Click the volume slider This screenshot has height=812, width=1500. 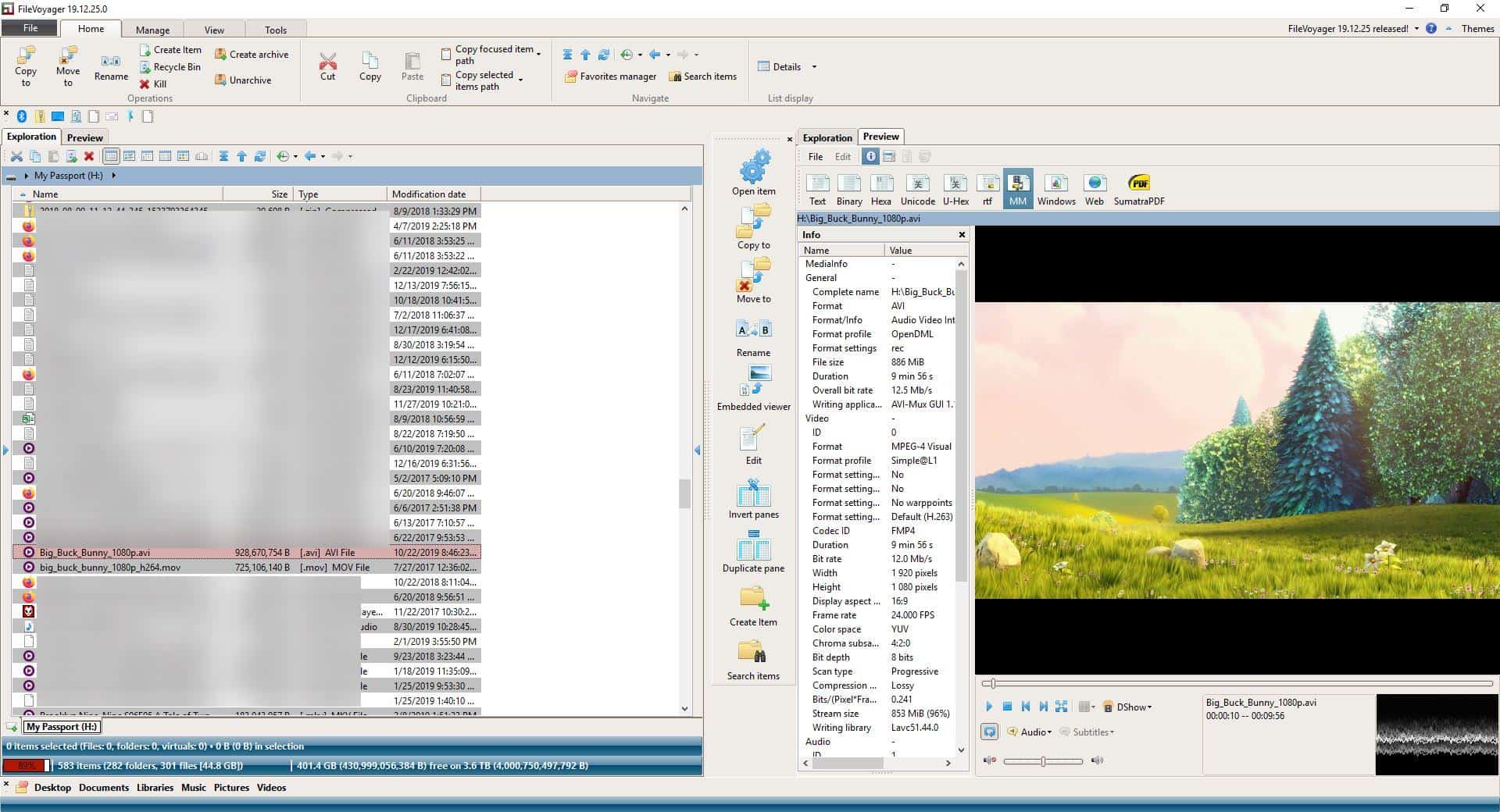point(1043,760)
